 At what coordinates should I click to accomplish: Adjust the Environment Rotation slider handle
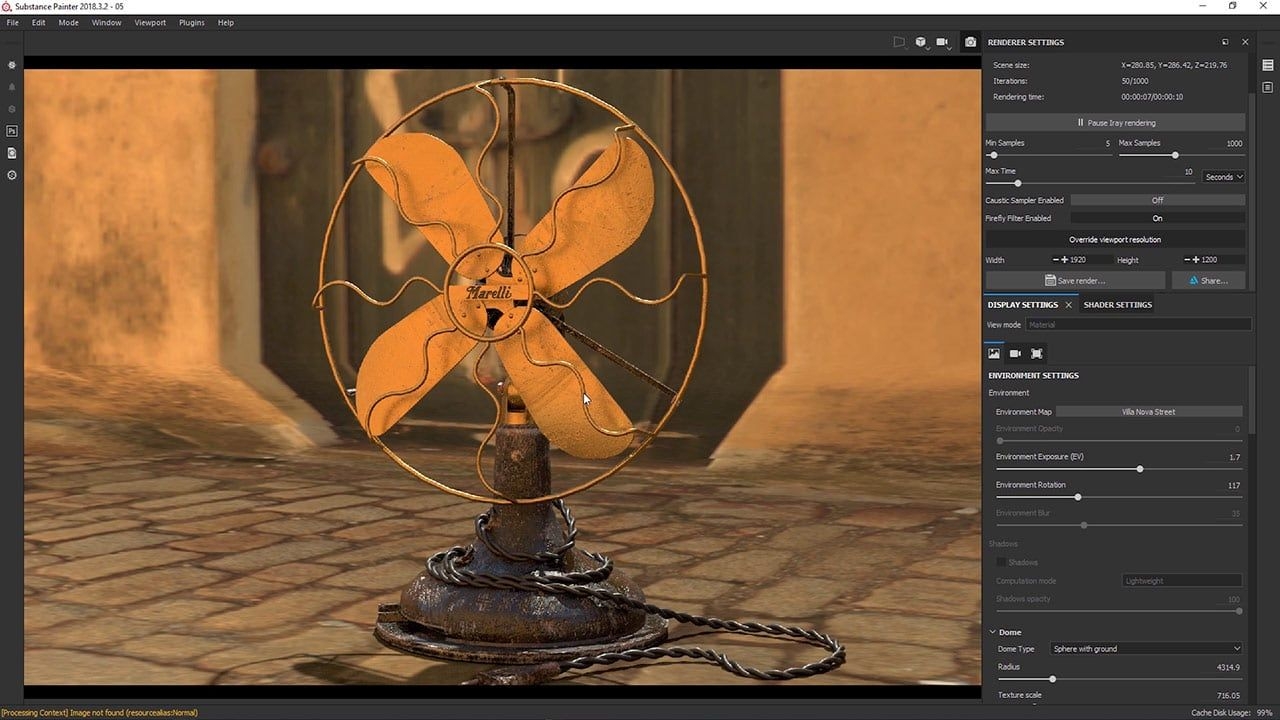1078,497
